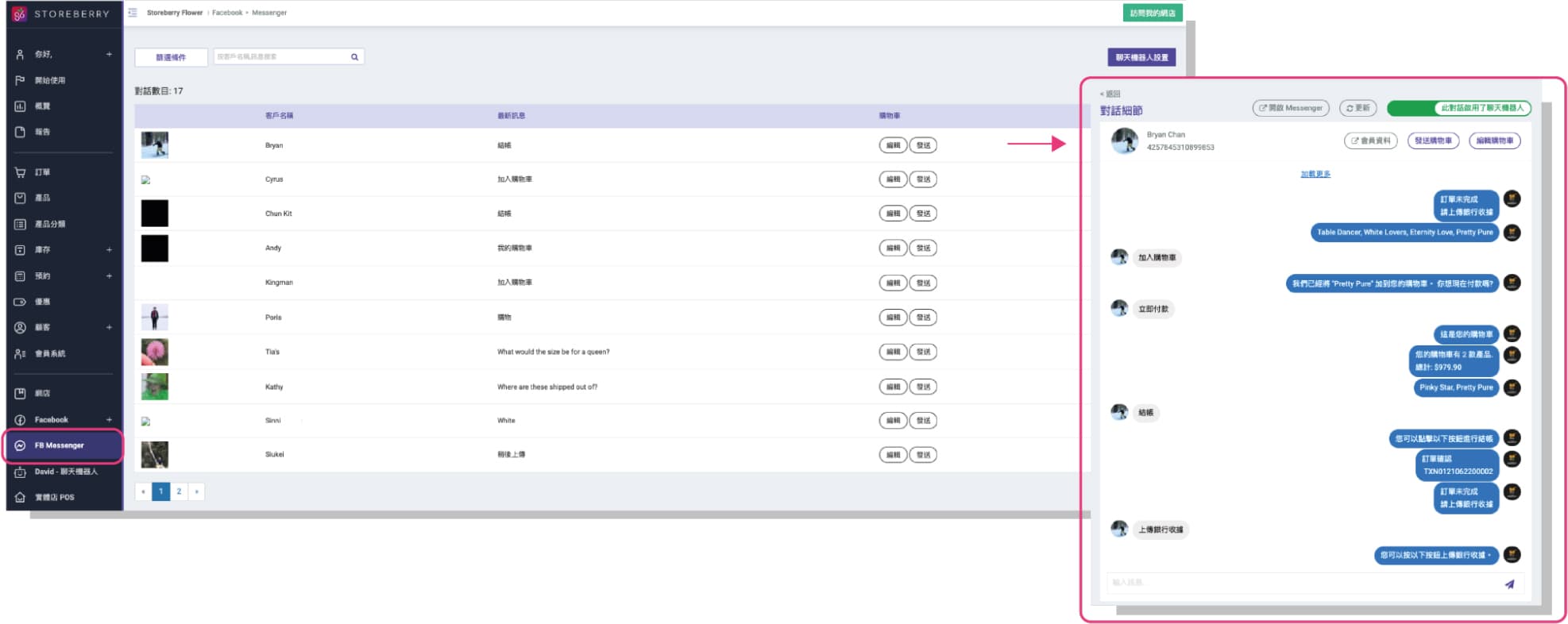
Task: Open 開始使用 flag icon in sidebar
Action: click(20, 80)
